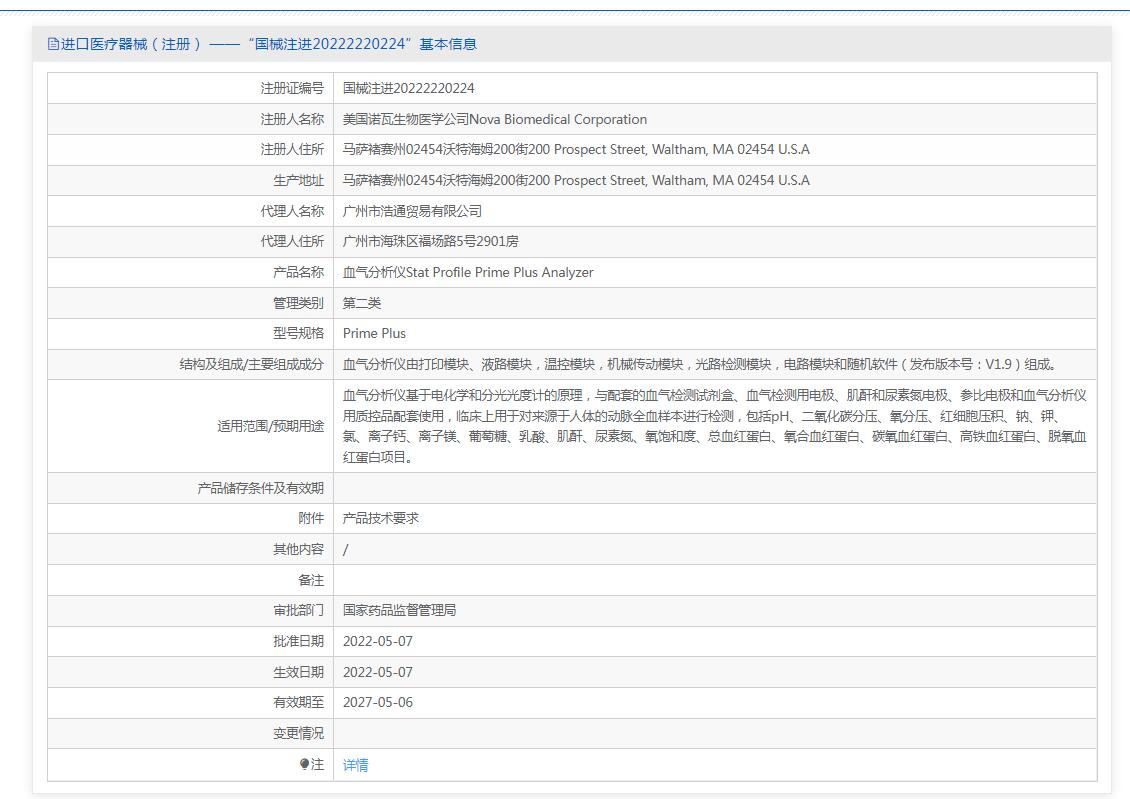
Task: Click the registration number value 国械注进20222220224
Action: click(408, 89)
